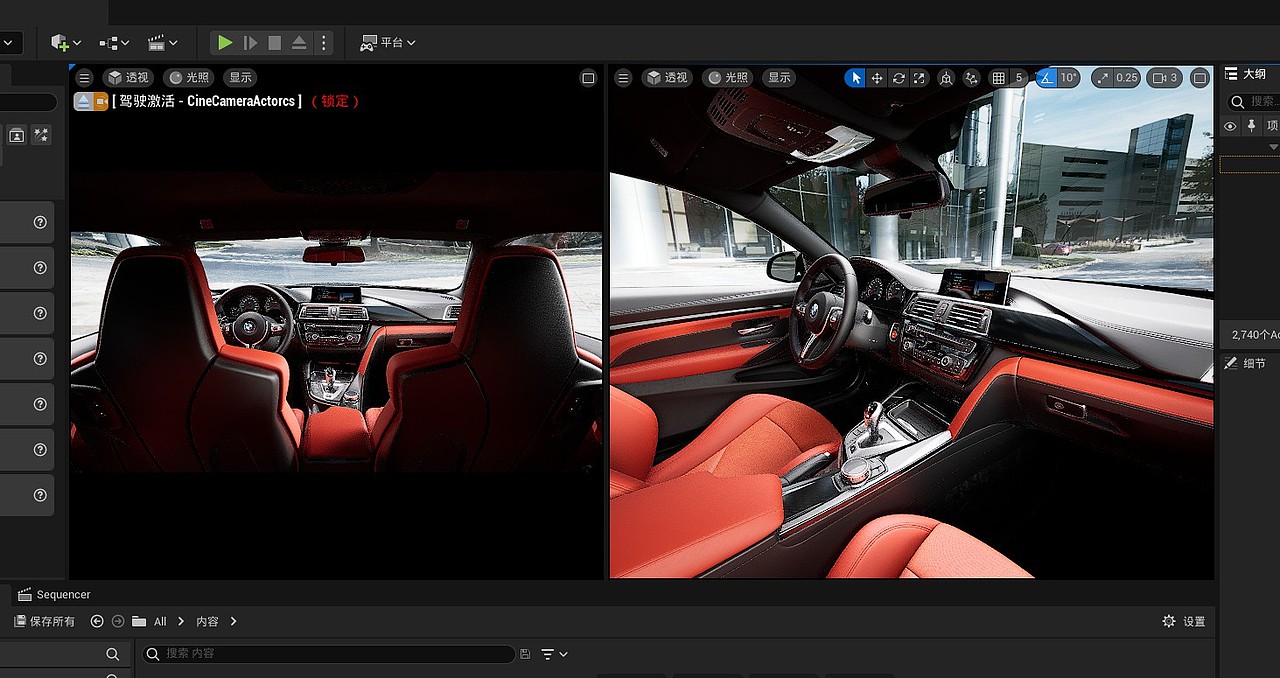Screen dimensions: 1280x678
Task: Click the folder icon before All
Action: pyautogui.click(x=139, y=621)
